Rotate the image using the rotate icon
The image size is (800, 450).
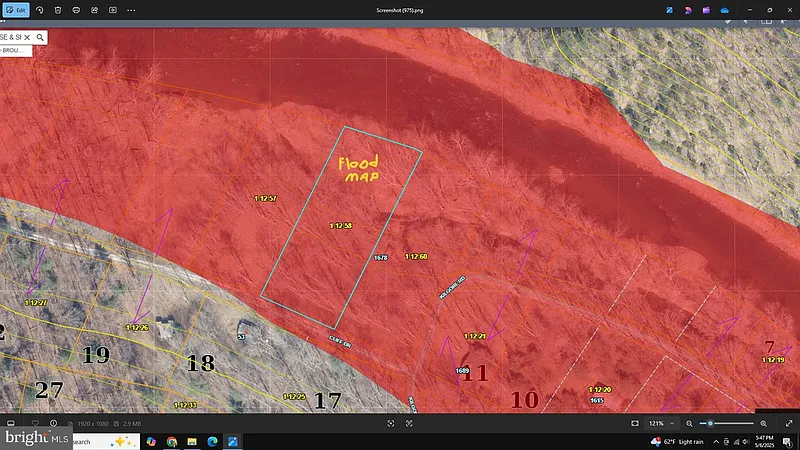[x=39, y=9]
